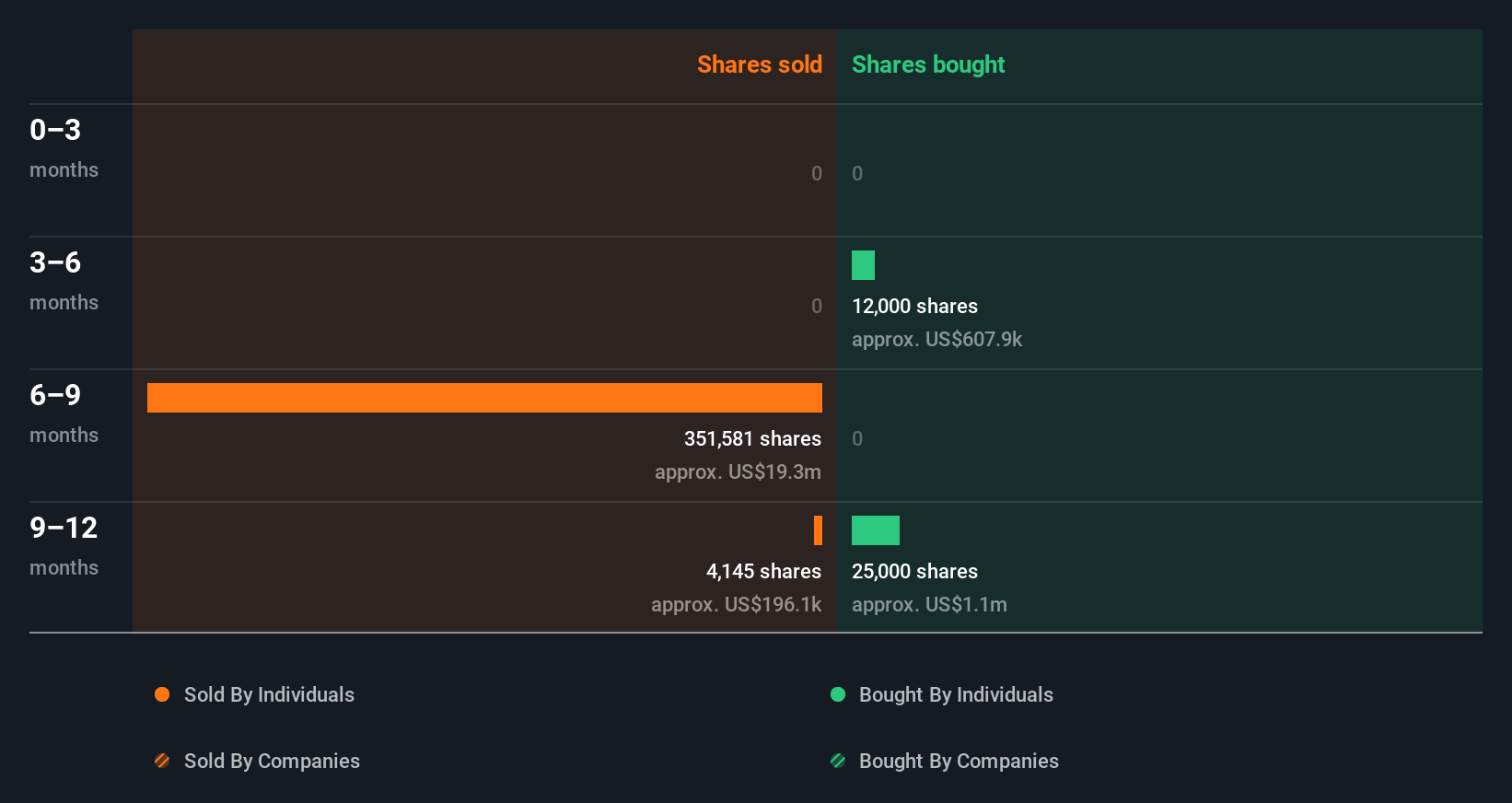
Task: Select the 4,145 shares text
Action: [763, 572]
